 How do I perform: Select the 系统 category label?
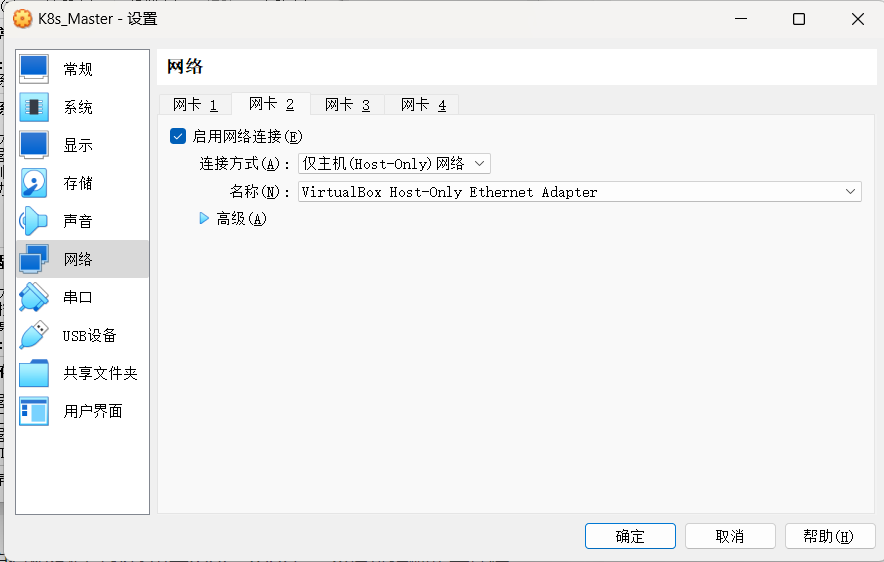(x=78, y=107)
